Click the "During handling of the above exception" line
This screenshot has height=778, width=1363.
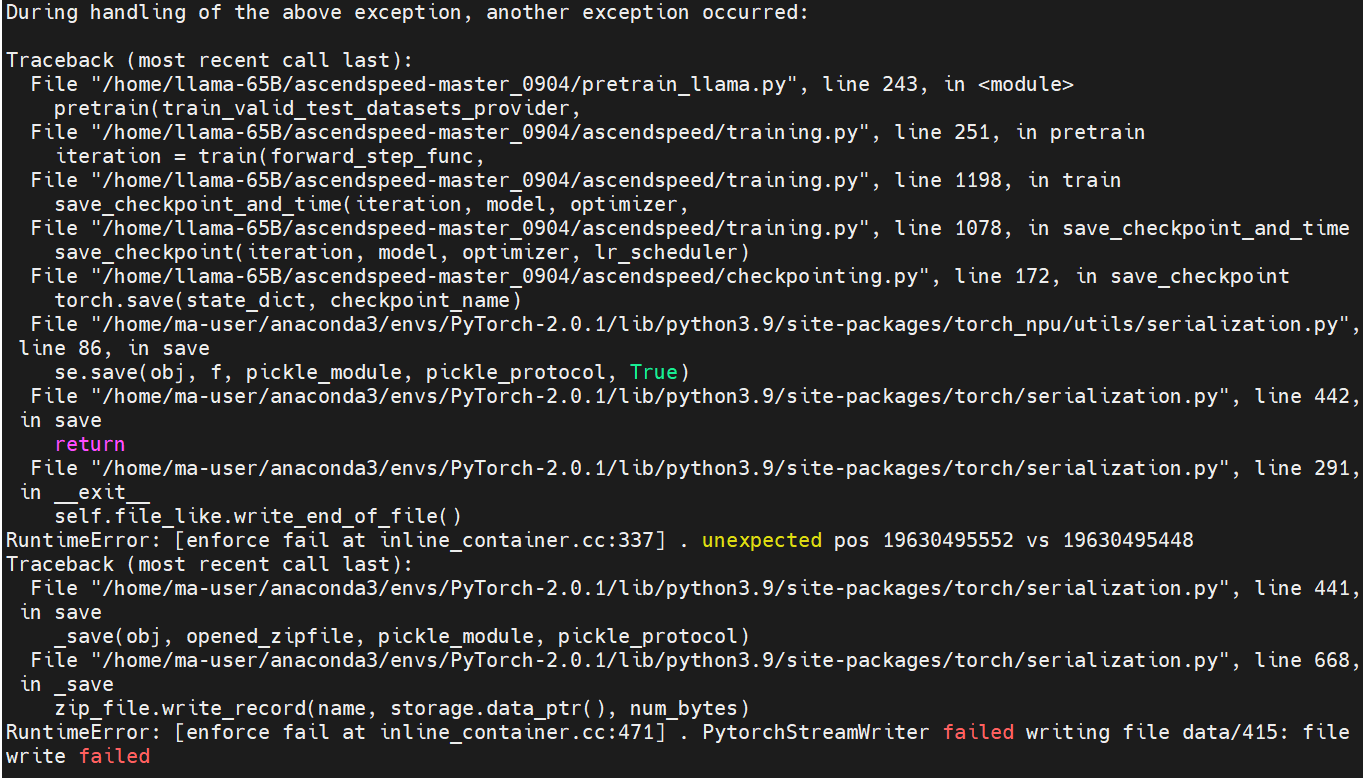pos(407,13)
